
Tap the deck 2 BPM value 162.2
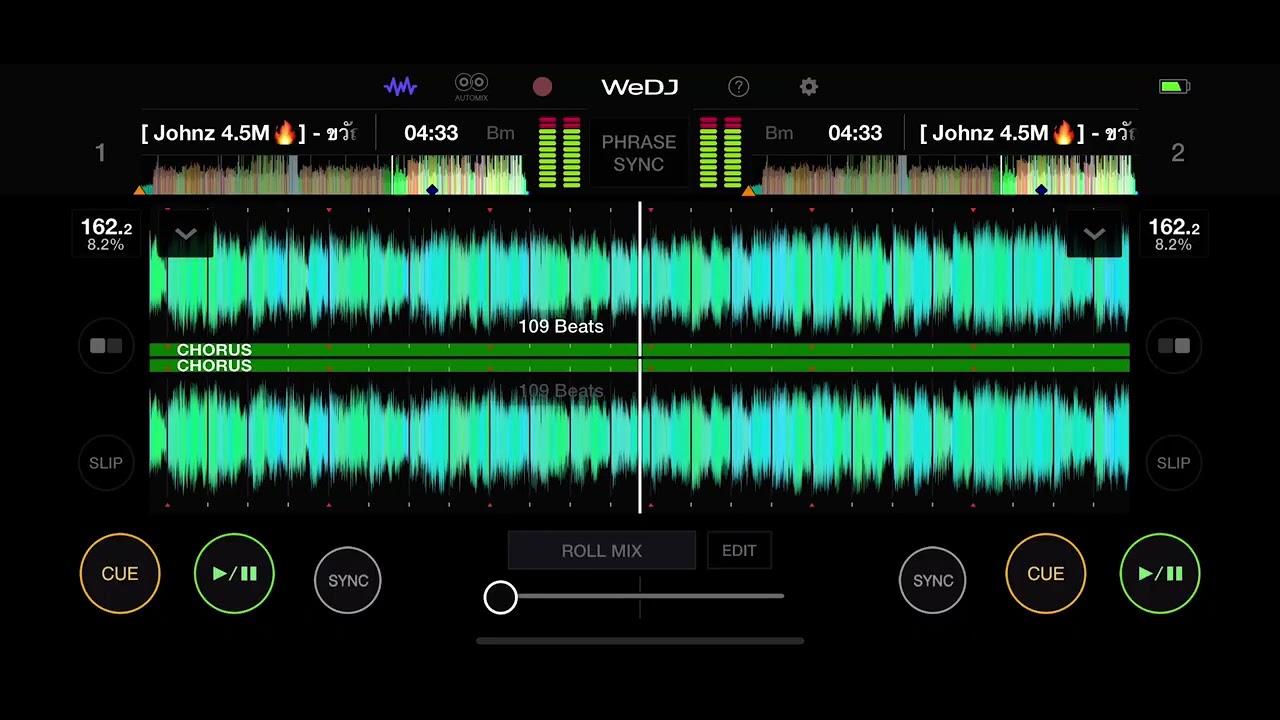pos(1174,228)
